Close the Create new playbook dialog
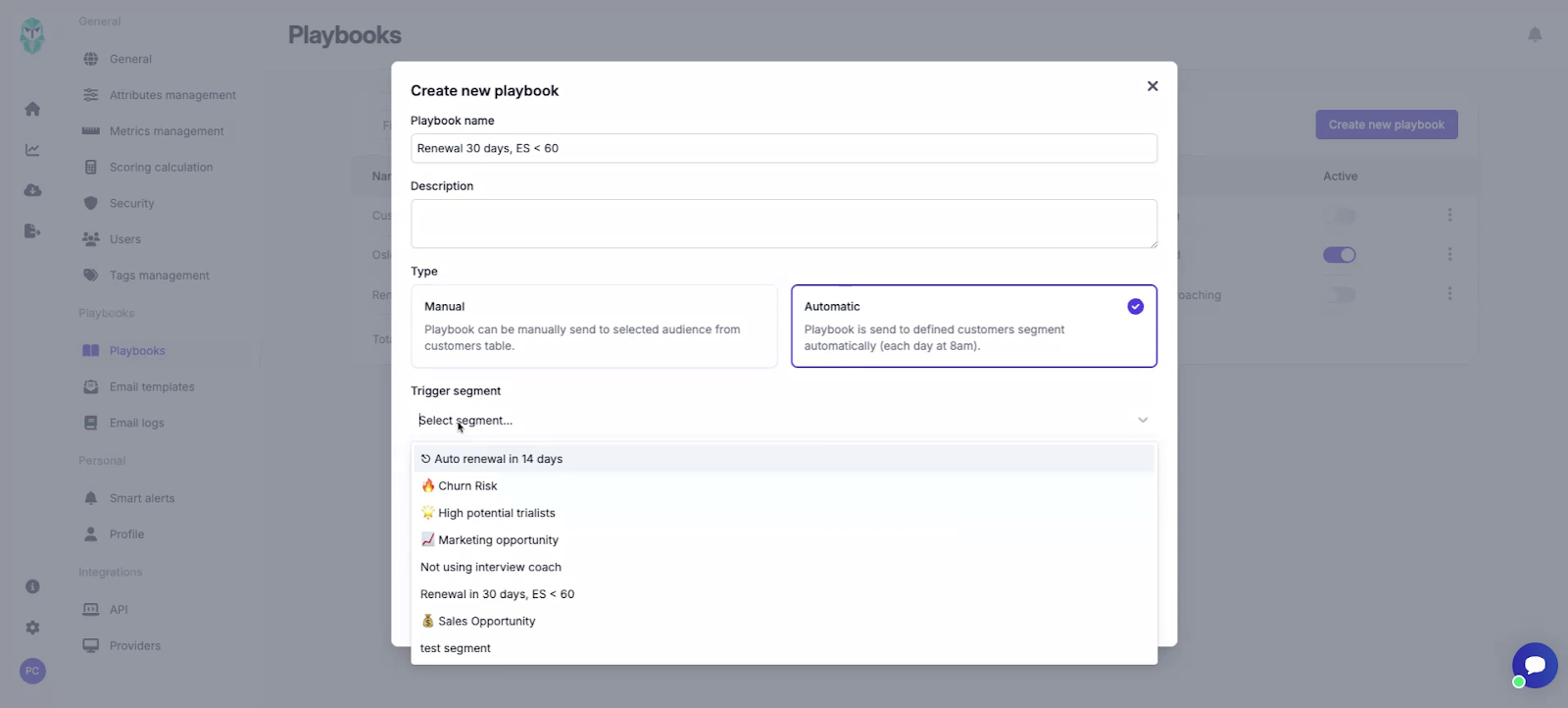The width and height of the screenshot is (1568, 708). [1152, 86]
